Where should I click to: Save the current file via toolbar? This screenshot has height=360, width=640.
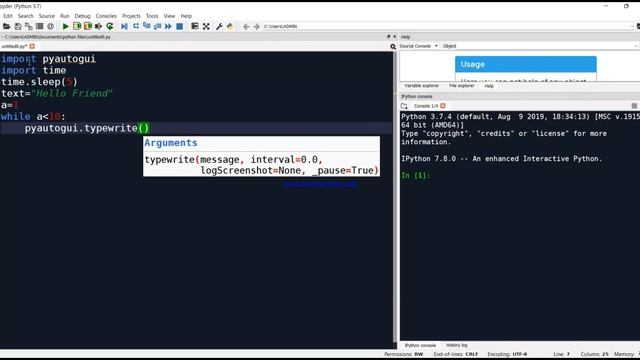pyautogui.click(x=18, y=26)
